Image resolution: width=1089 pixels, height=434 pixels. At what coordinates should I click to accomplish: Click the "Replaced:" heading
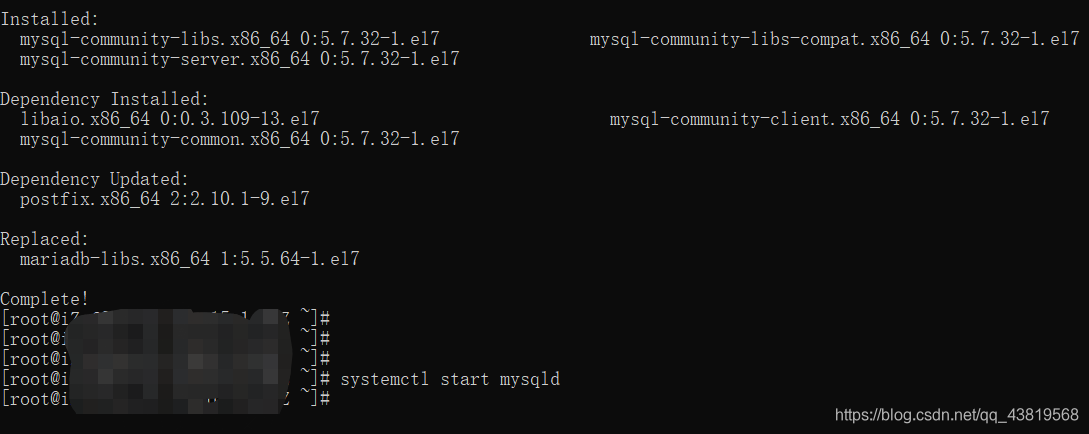[x=45, y=239]
